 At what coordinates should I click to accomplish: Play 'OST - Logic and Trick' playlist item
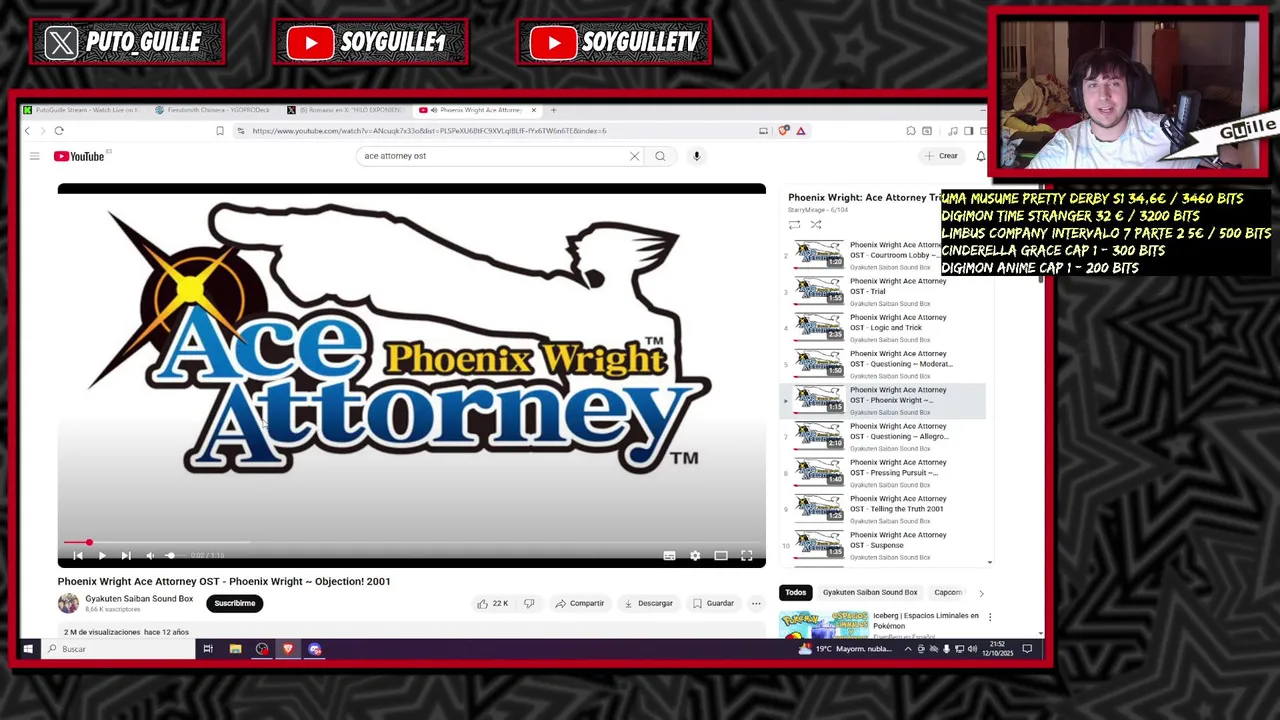[x=883, y=328]
